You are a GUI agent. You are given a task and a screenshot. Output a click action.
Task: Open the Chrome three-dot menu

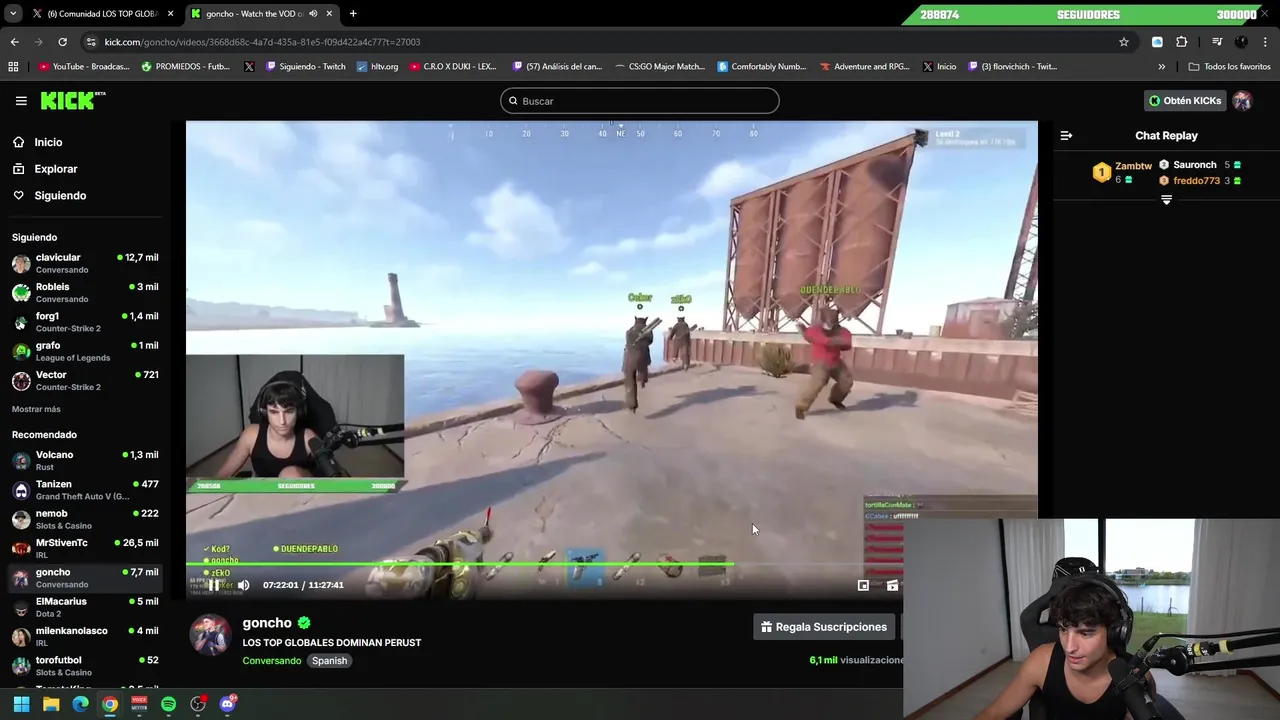1266,42
